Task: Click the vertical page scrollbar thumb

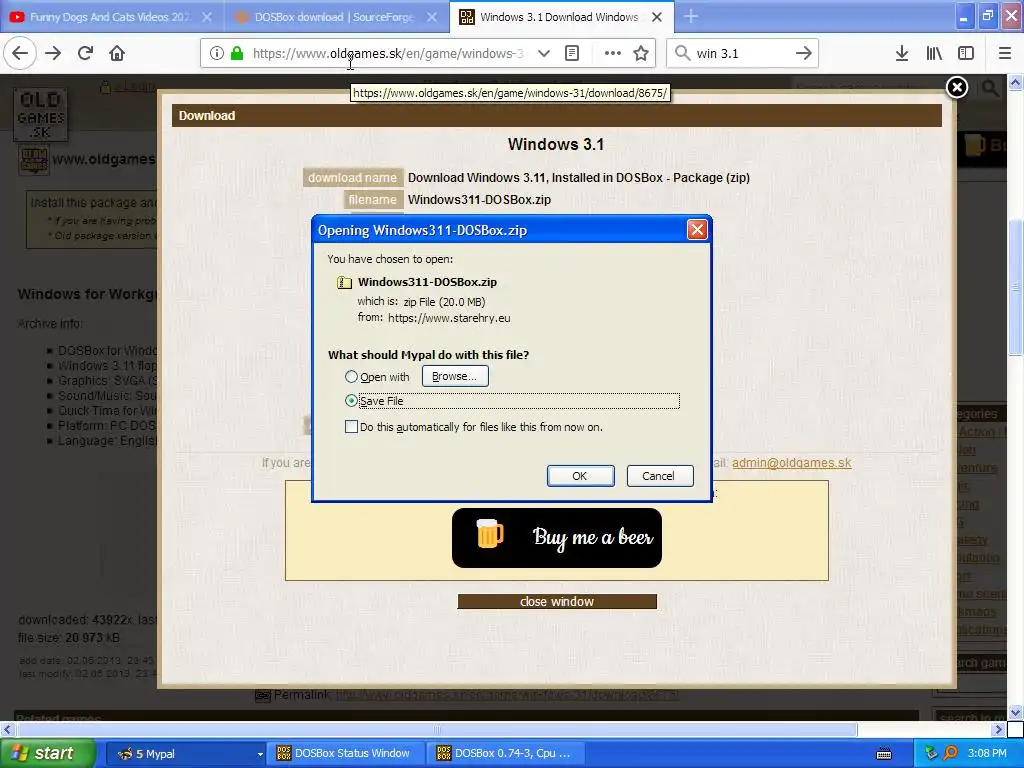Action: click(1015, 287)
